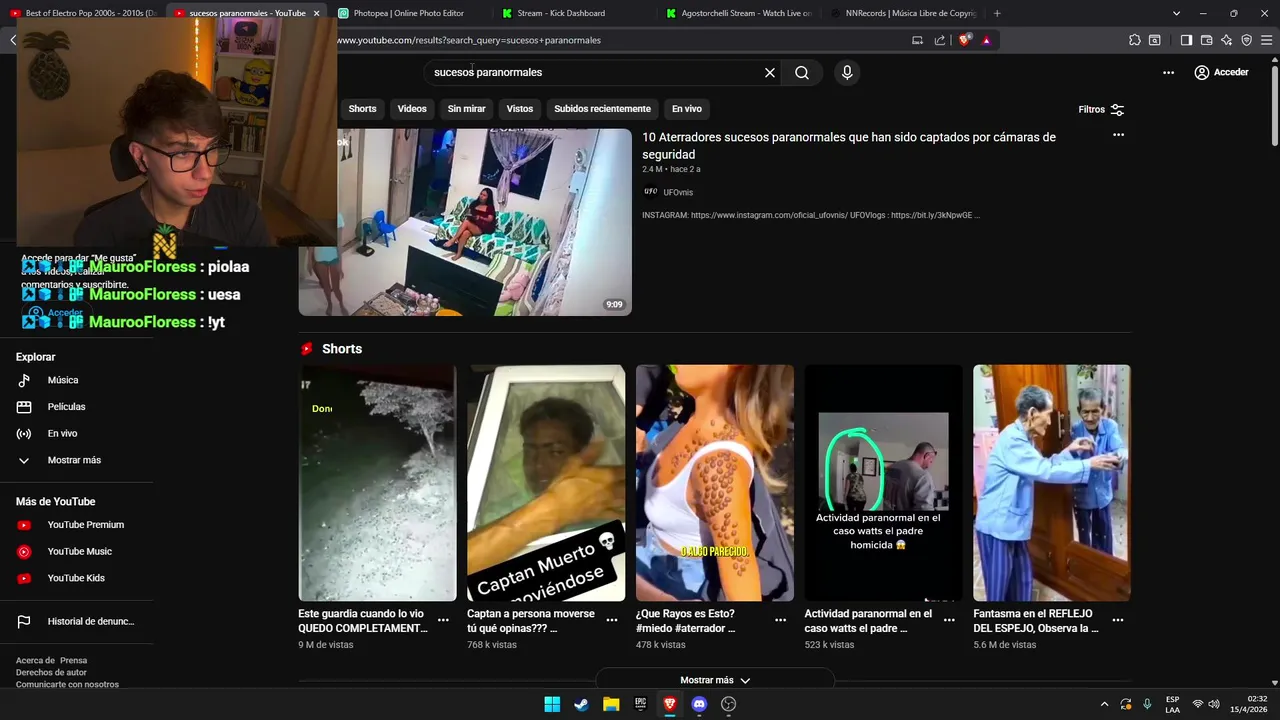Show hidden system tray icons

[x=1104, y=704]
